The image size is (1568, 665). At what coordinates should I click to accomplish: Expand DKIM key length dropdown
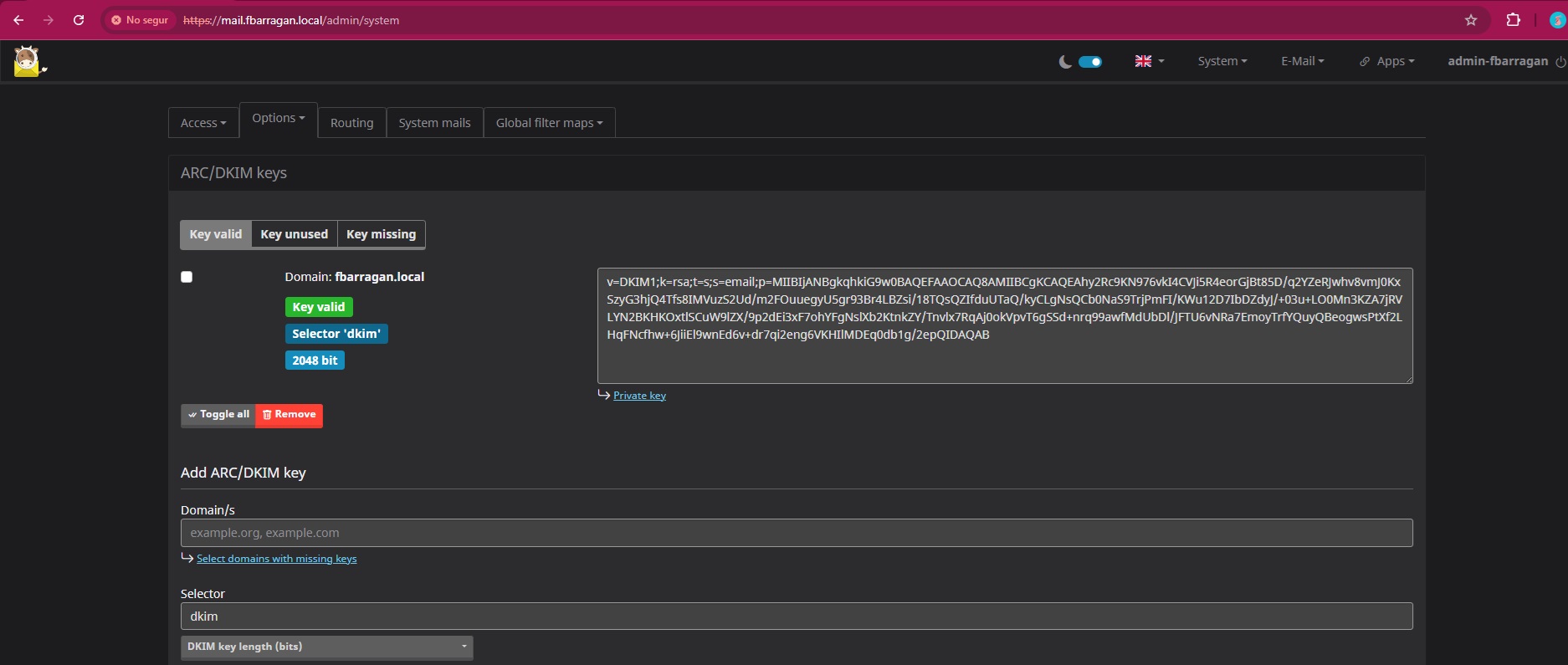coord(327,647)
